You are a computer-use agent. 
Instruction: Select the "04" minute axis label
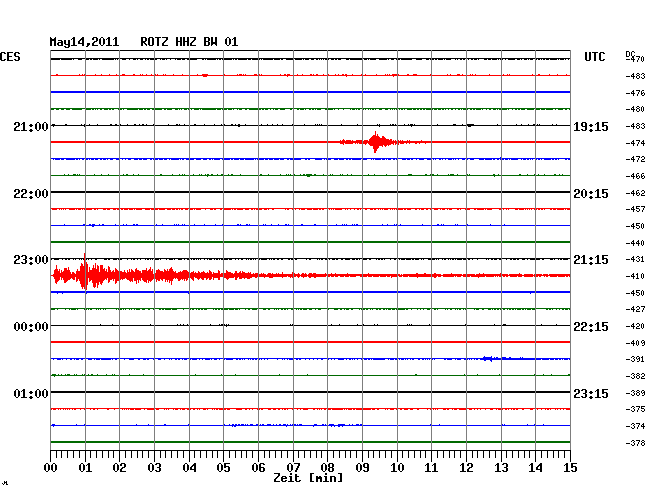coord(189,468)
